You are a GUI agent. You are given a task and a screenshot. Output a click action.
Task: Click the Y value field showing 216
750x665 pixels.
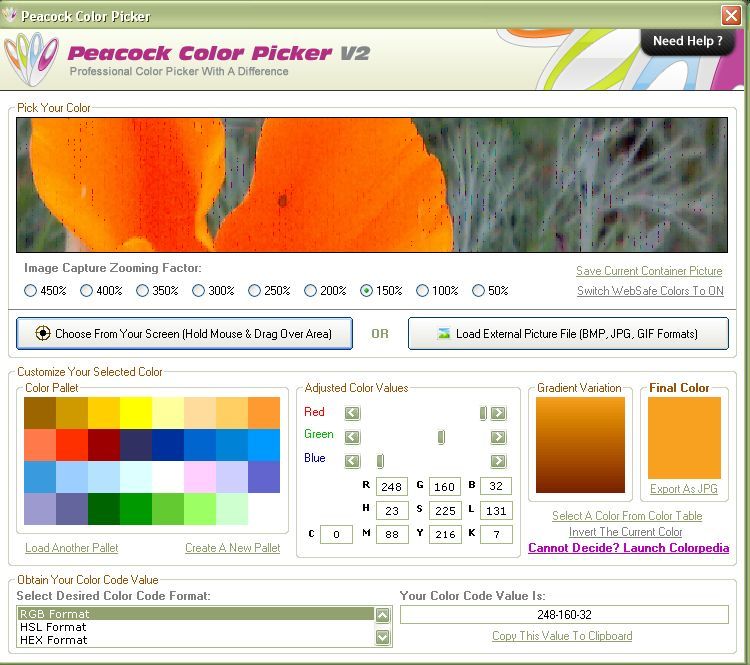click(445, 534)
